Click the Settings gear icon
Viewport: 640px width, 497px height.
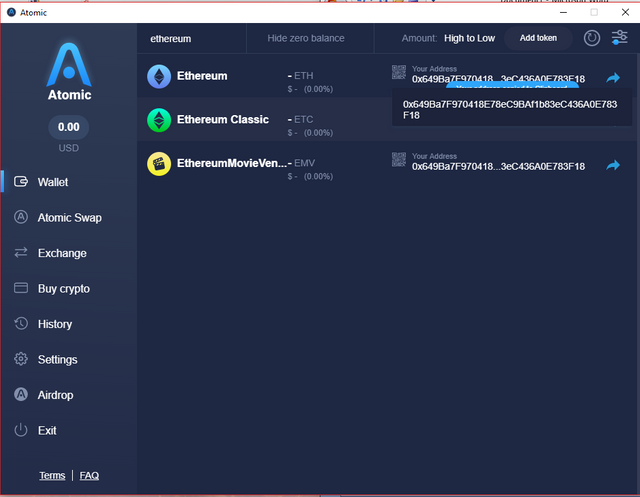coord(21,359)
